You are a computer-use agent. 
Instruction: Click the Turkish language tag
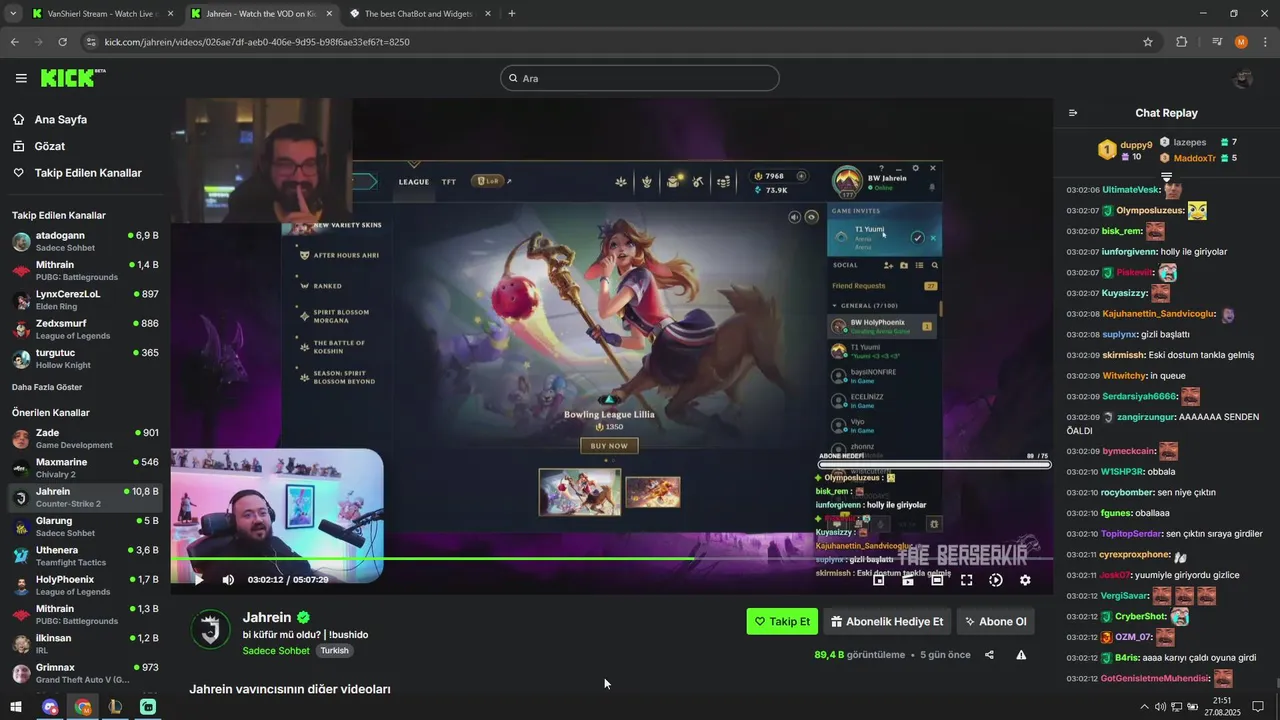335,651
